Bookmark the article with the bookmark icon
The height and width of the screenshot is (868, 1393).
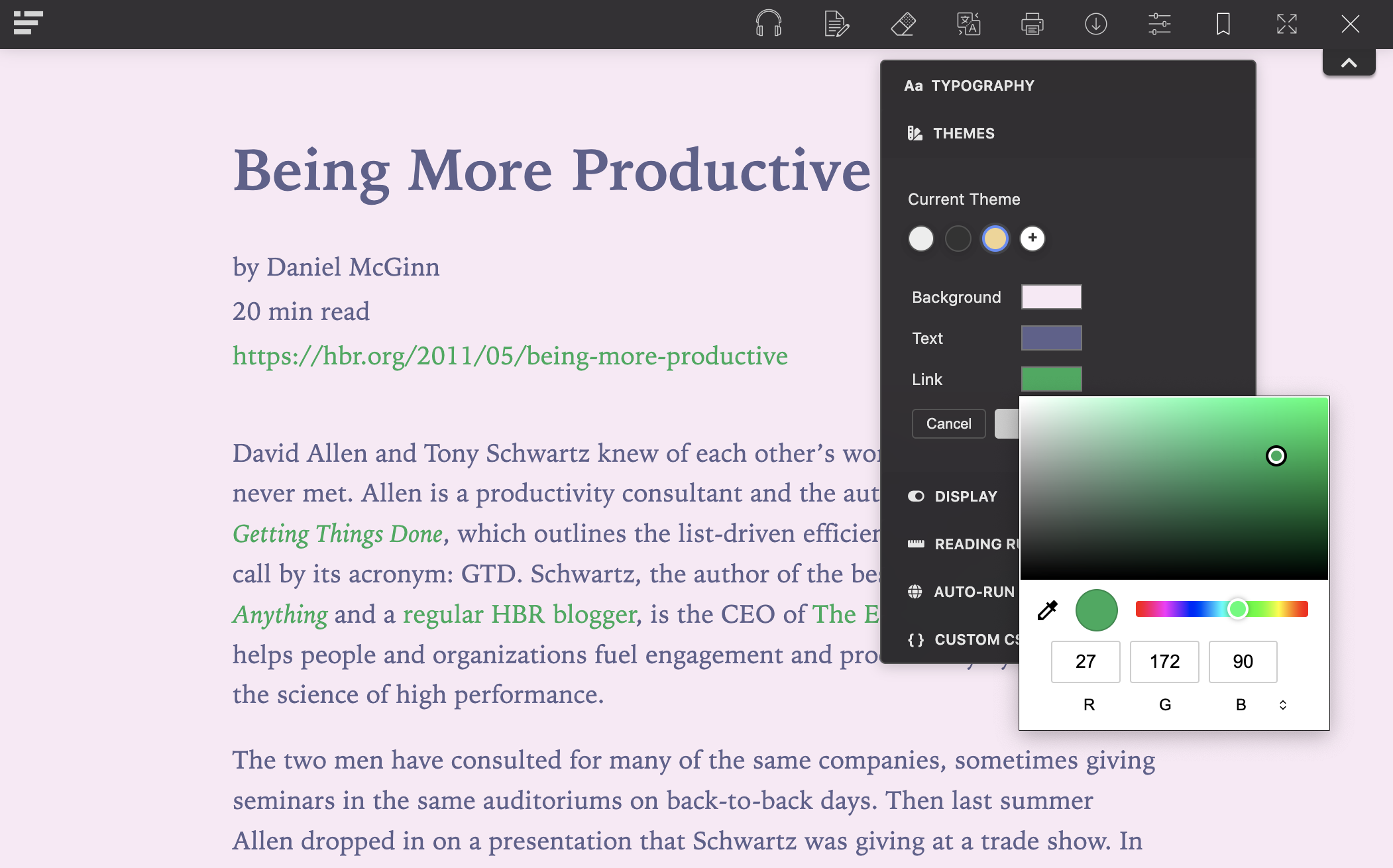(x=1223, y=24)
